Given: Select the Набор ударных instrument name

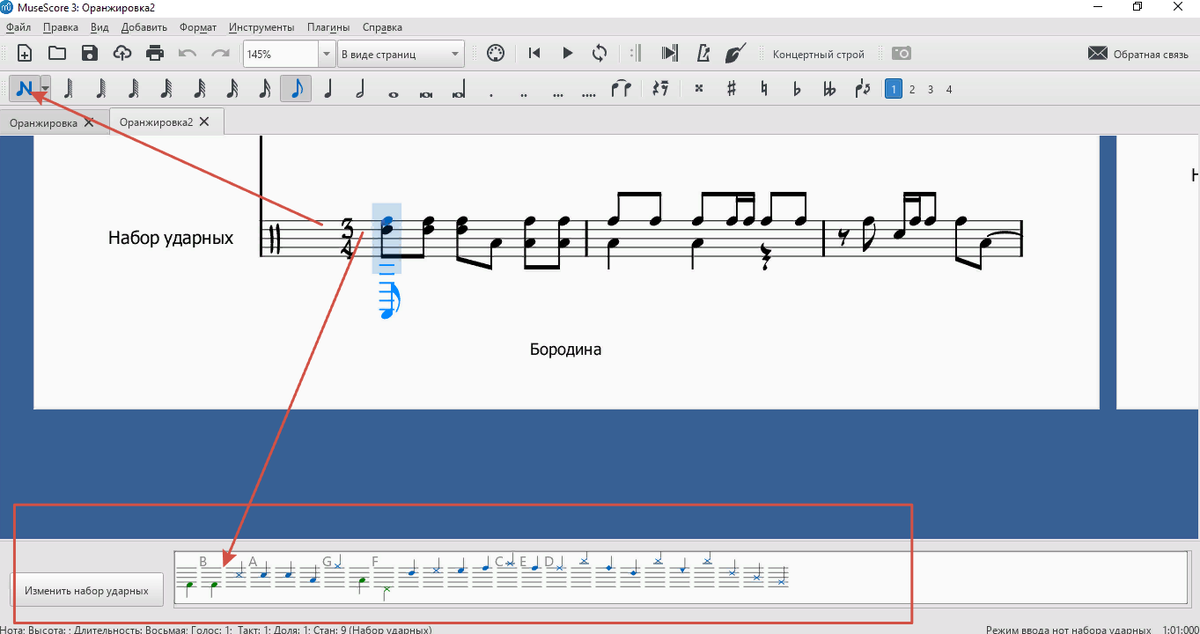Looking at the screenshot, I should [x=171, y=238].
